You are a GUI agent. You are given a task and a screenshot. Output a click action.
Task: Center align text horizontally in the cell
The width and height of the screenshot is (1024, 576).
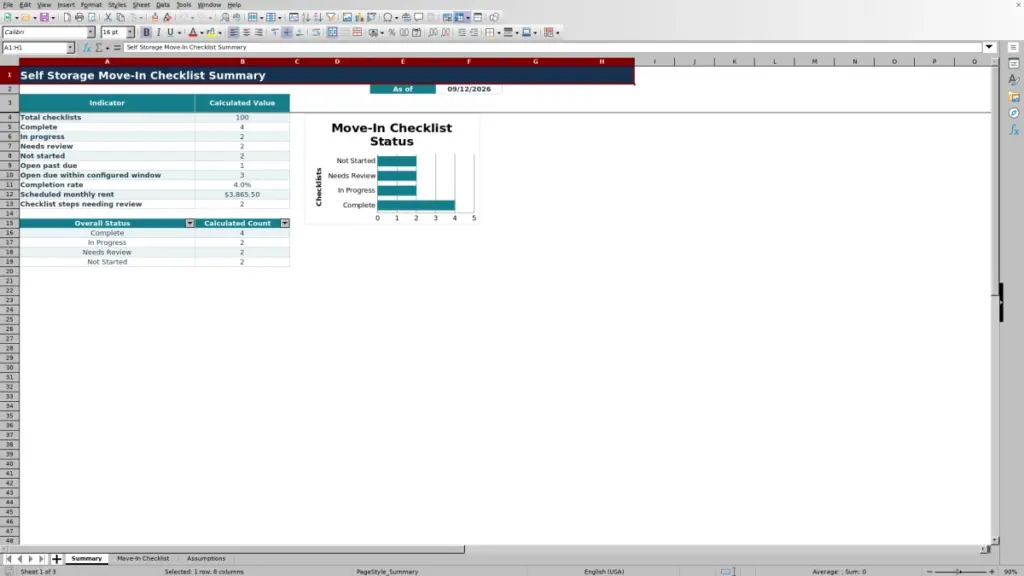tap(246, 32)
